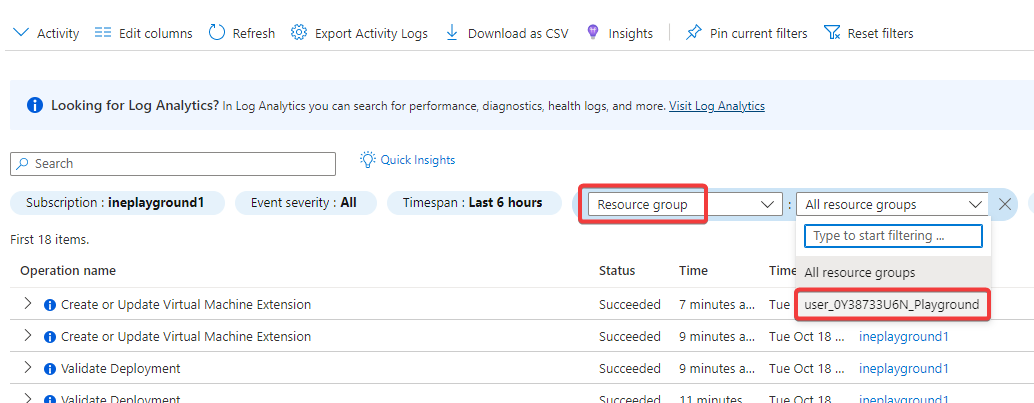Select user_0Y38733U6N_Playground from the list

click(x=892, y=304)
